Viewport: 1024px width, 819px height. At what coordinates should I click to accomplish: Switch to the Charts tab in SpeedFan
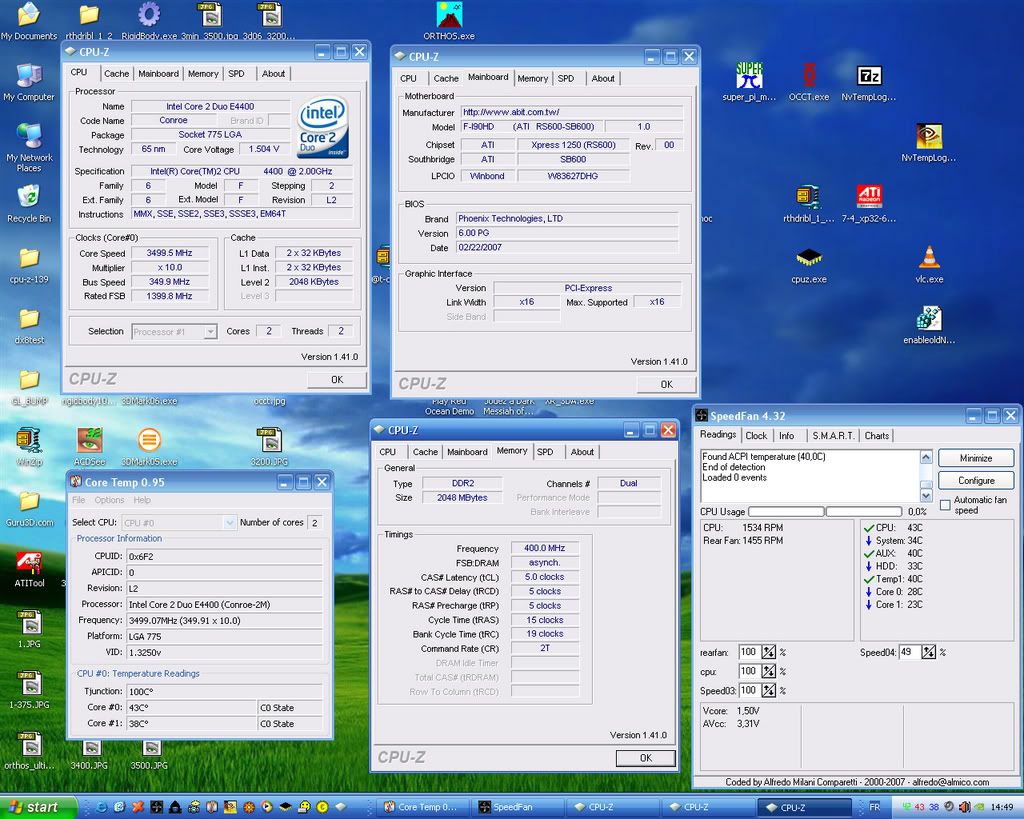(876, 436)
